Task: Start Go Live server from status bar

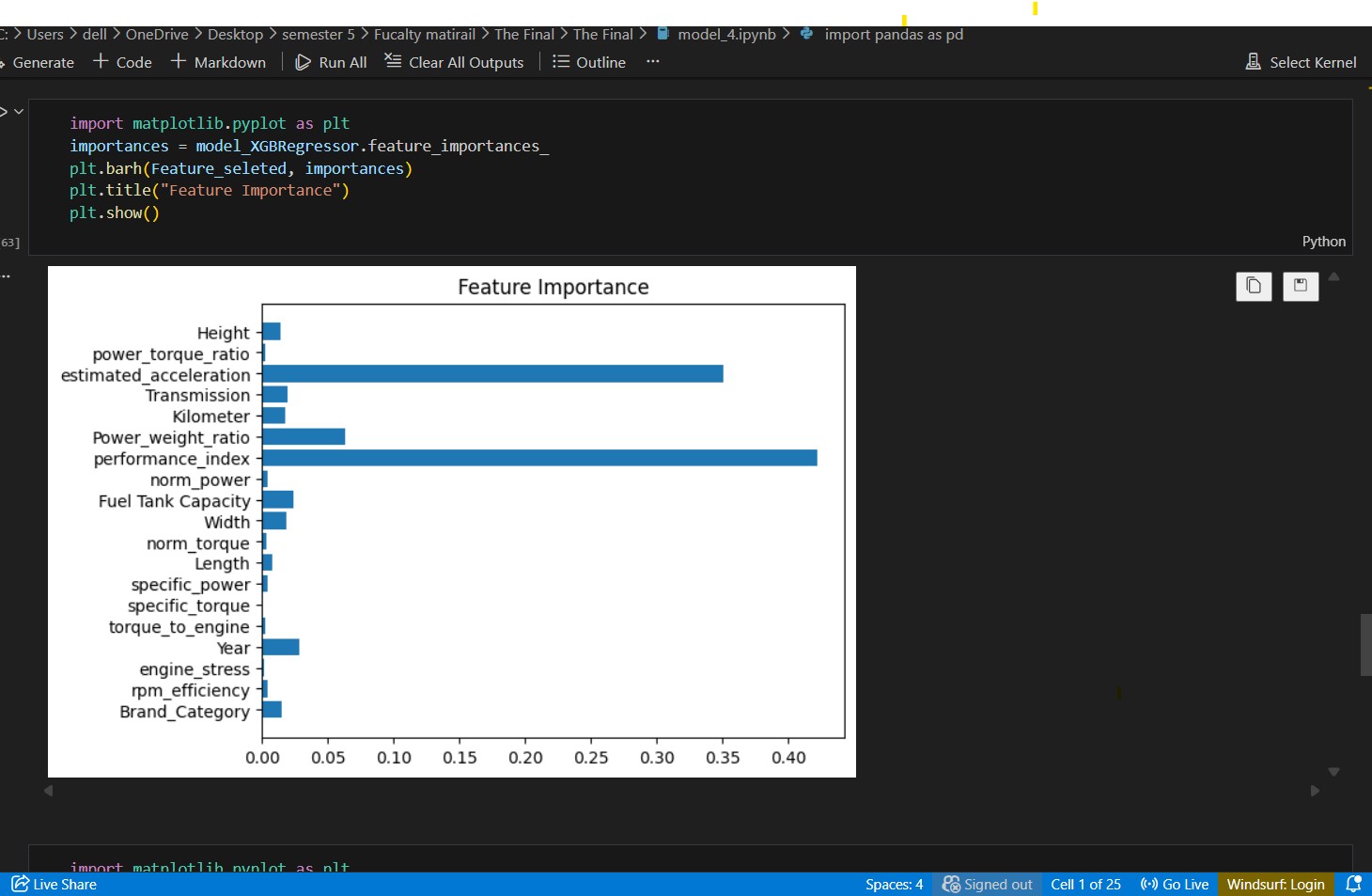Action: coord(1175,884)
